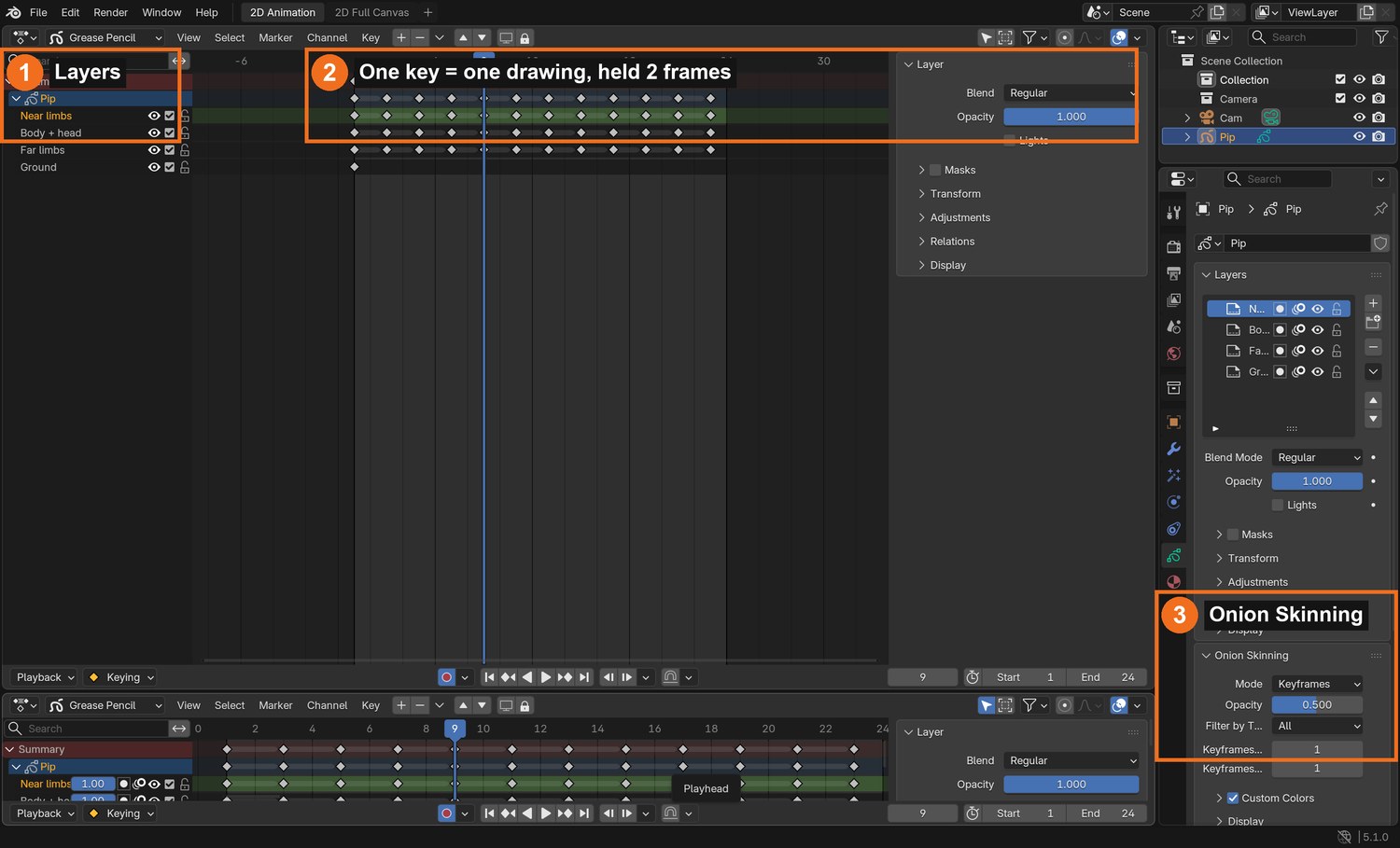Open the onion skinning Mode Keyframes dropdown

coord(1317,684)
